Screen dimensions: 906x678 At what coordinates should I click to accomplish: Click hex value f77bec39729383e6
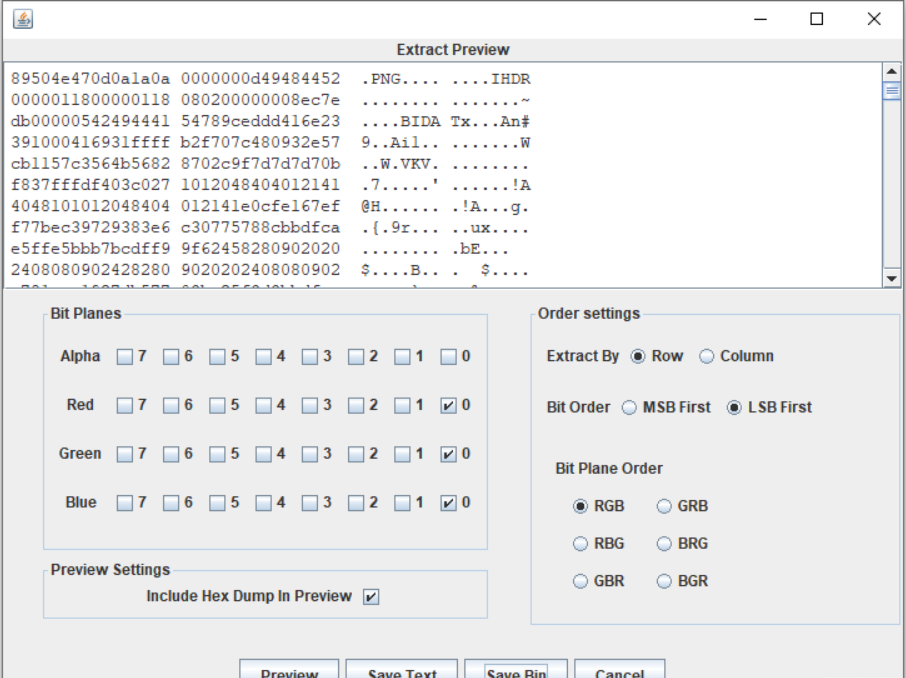[x=91, y=228]
